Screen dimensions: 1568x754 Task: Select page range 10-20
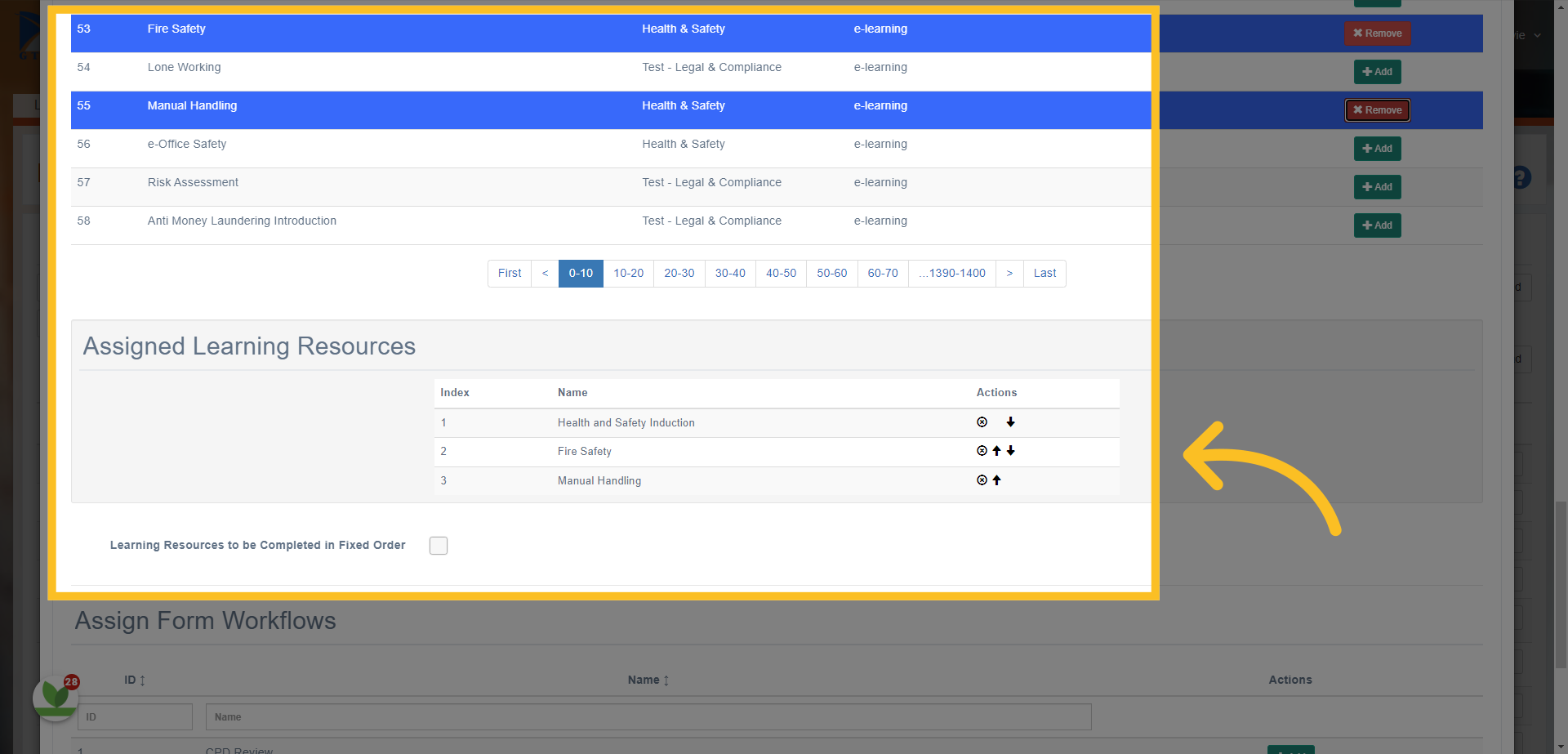pos(629,274)
